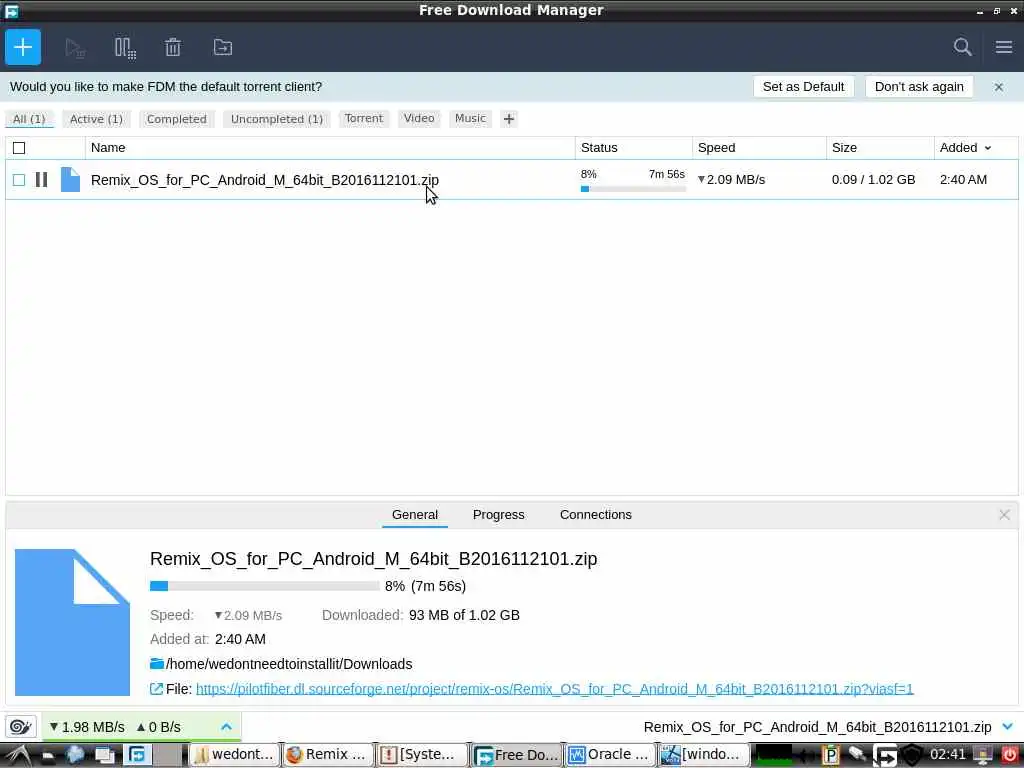Select the Torrent filter tab
The width and height of the screenshot is (1024, 768).
364,118
